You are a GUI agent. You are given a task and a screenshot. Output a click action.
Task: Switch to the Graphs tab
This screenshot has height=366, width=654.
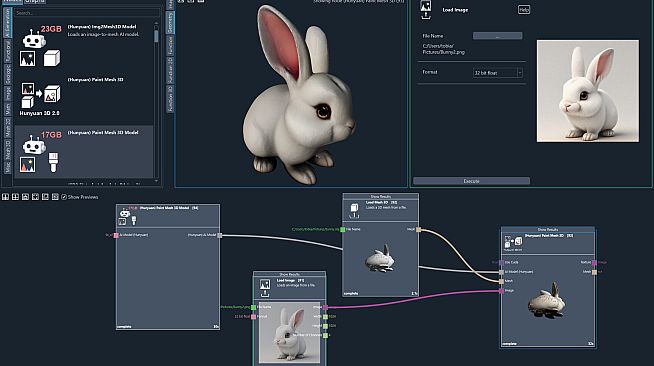(35, 2)
